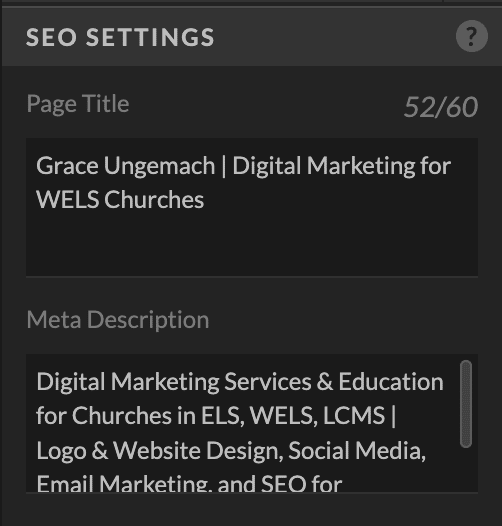Place cursor on 'Logo & Website Design' text
Viewport: 502px width, 526px height.
158,451
